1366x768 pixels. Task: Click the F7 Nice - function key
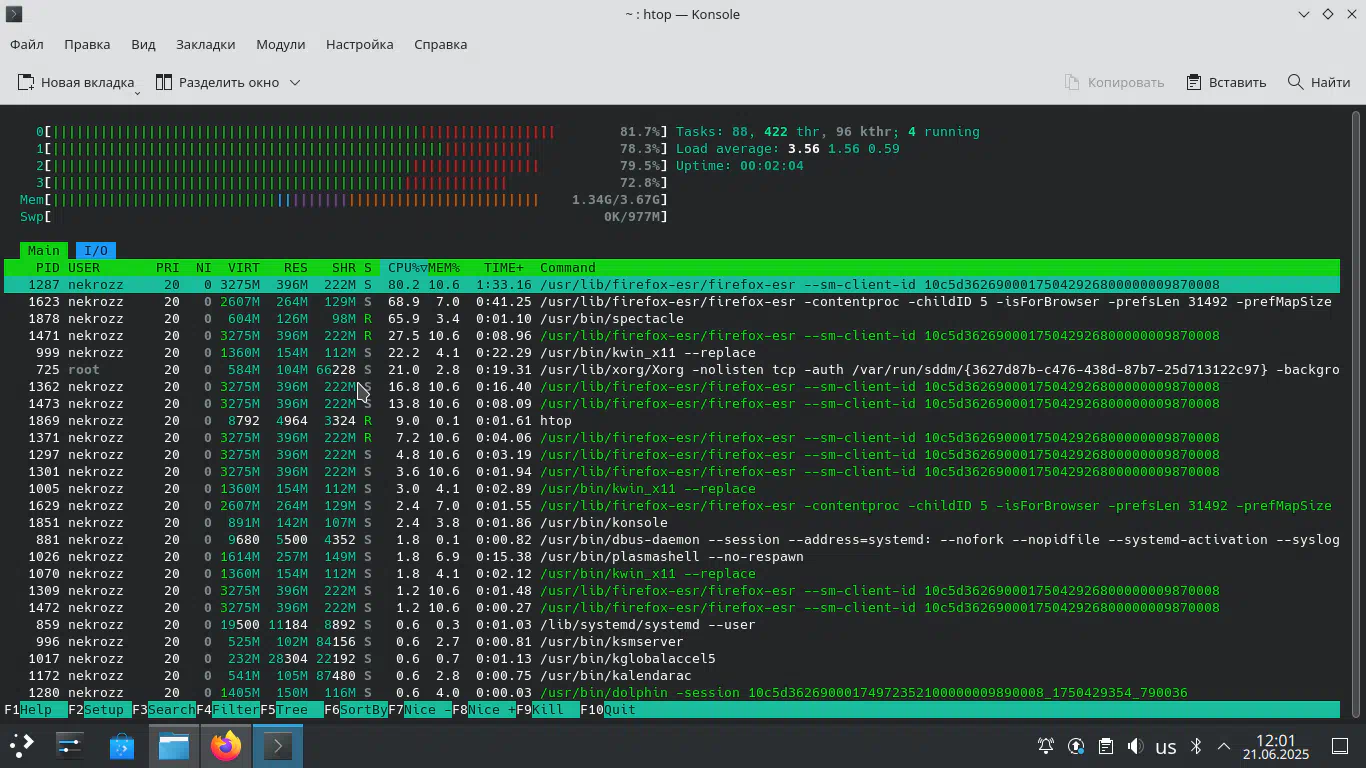coord(420,709)
